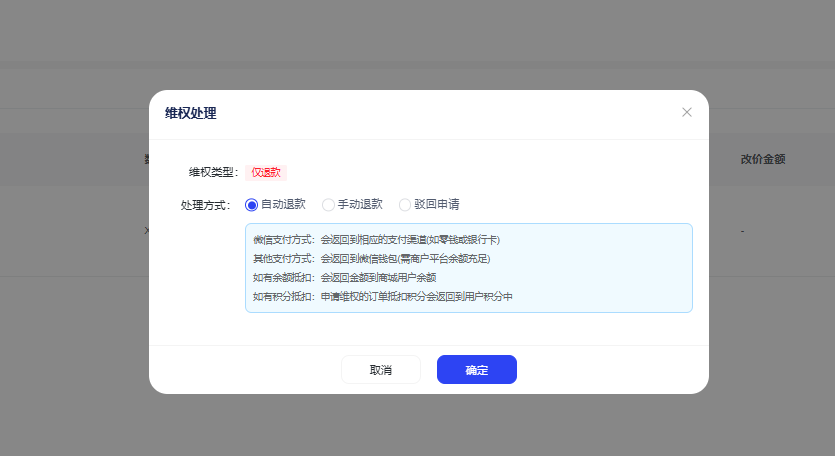Click the 处理方式 field label
The image size is (835, 456).
(x=205, y=205)
